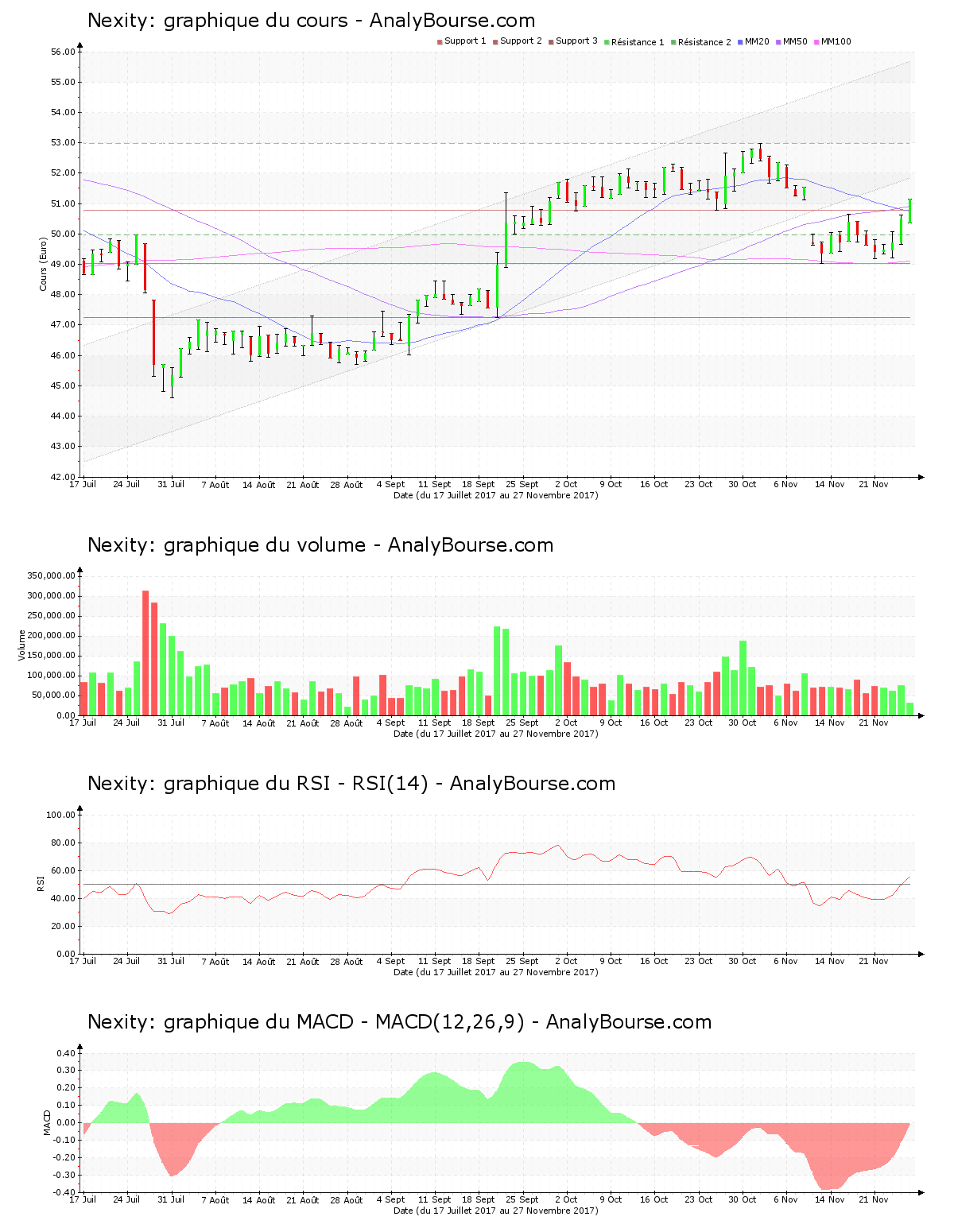Click the date range caption under price chart
The height and width of the screenshot is (1232, 954).
coord(496,495)
